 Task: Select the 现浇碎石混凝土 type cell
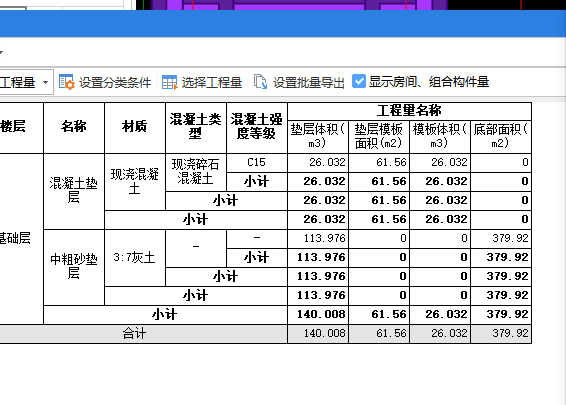[196, 172]
